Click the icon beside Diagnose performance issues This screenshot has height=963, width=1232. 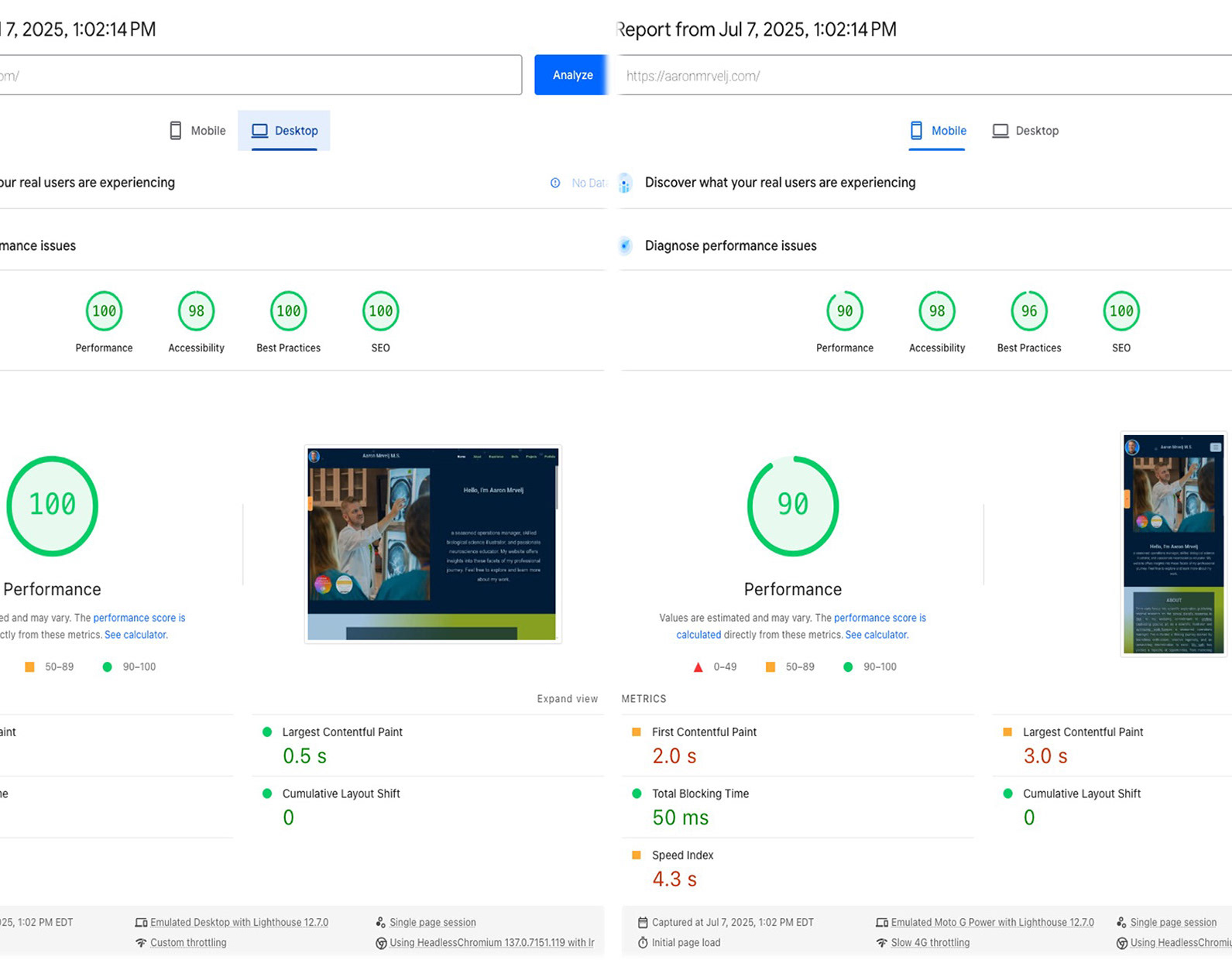[626, 245]
